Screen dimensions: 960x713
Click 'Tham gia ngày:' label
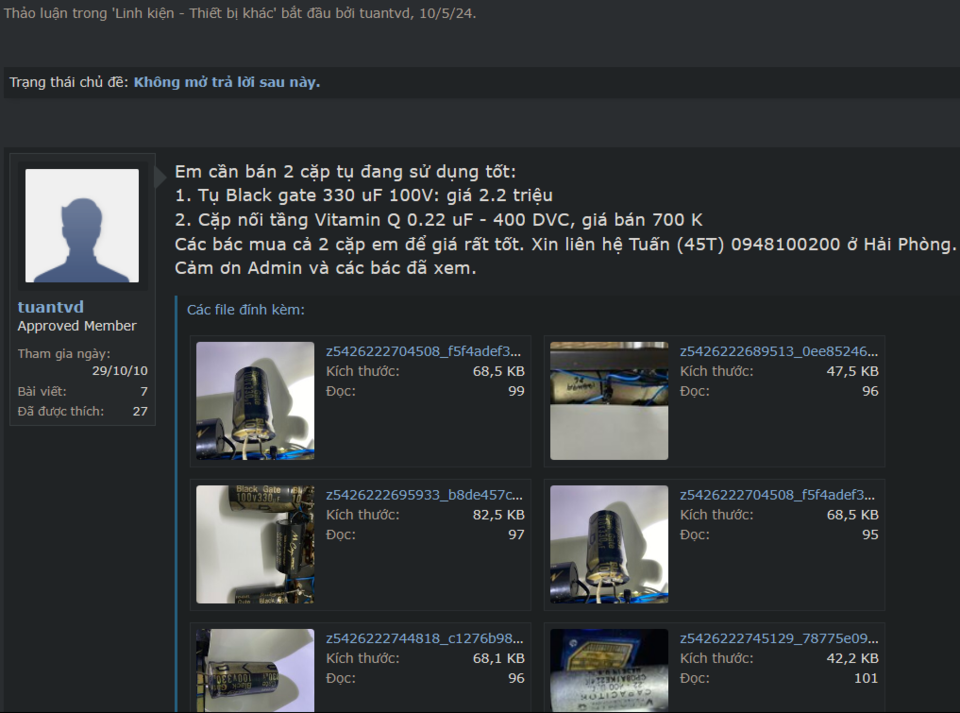(x=64, y=354)
